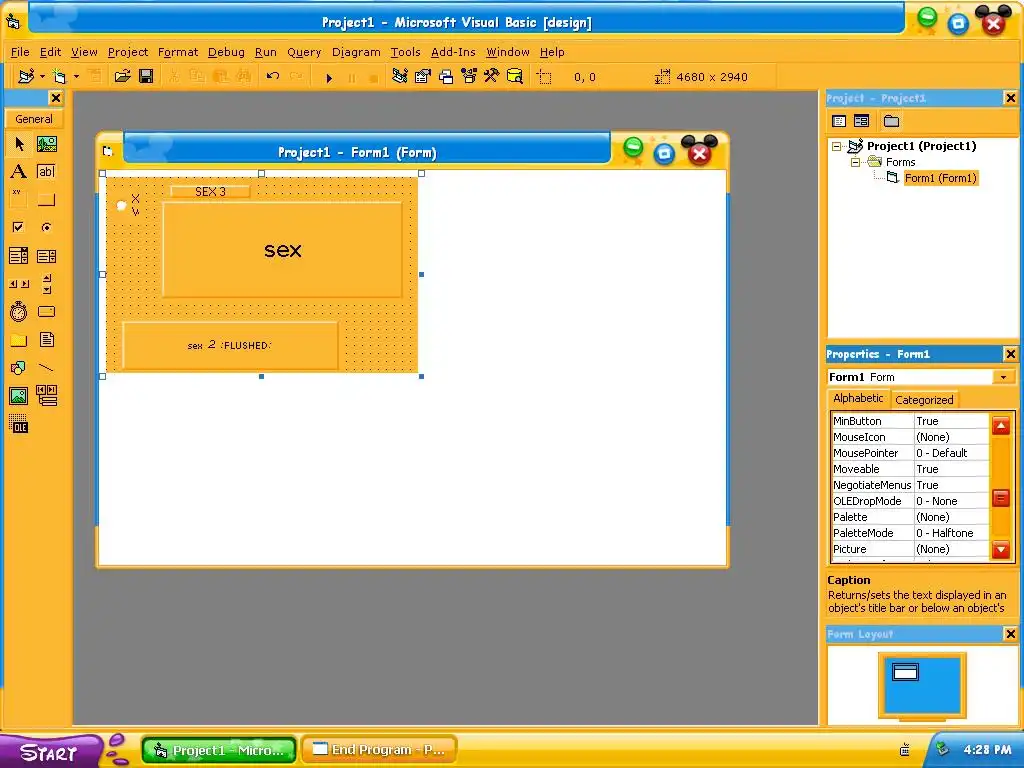Open the Debug menu
The image size is (1024, 768).
coord(226,52)
